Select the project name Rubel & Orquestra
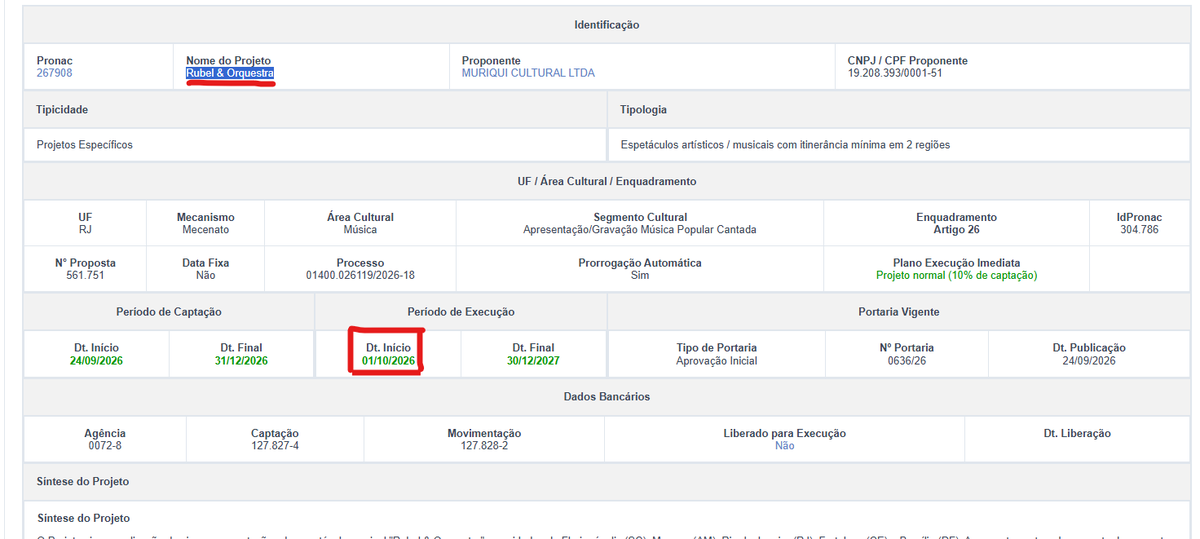Image resolution: width=1200 pixels, height=539 pixels. pyautogui.click(x=230, y=73)
